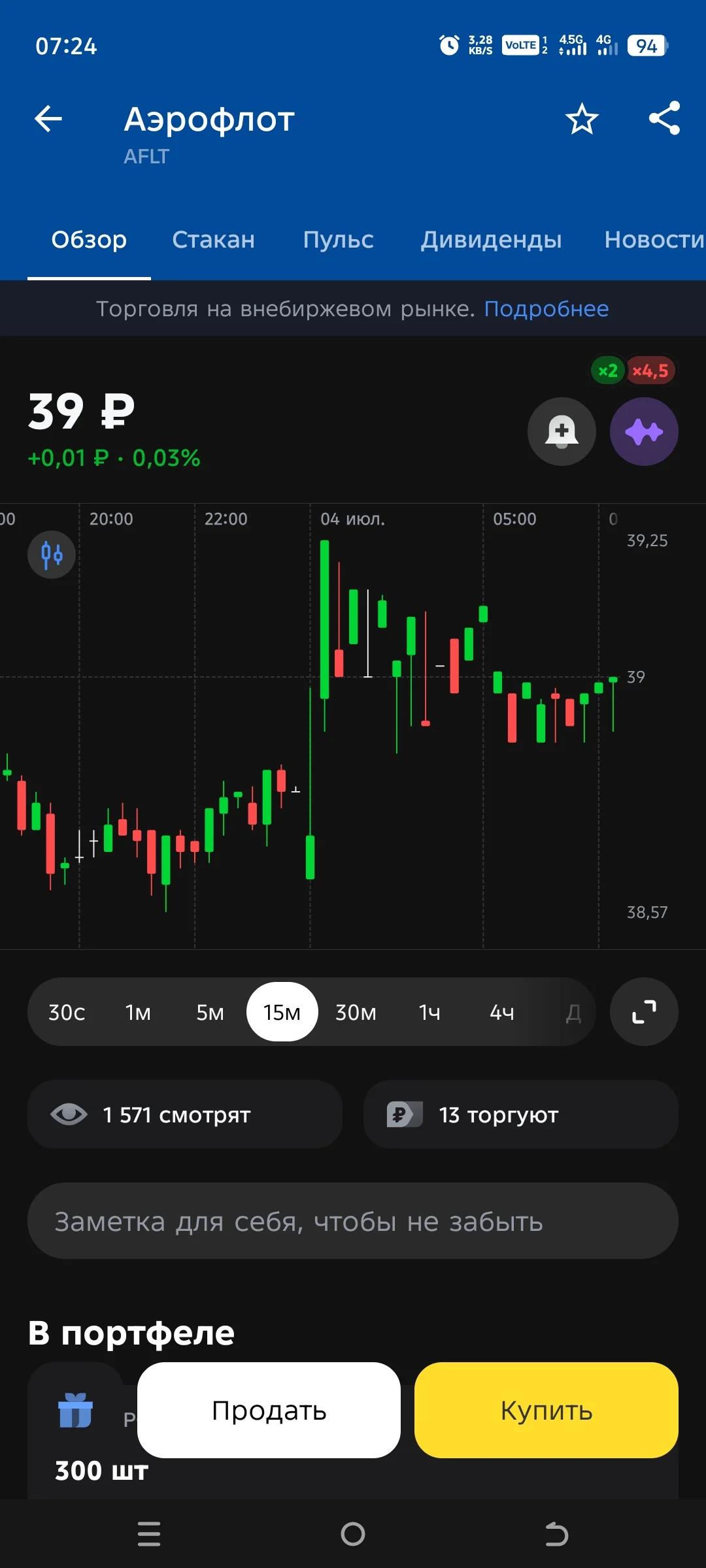706x1568 pixels.
Task: Open the 13 торгуют traders chip
Action: pos(521,1115)
